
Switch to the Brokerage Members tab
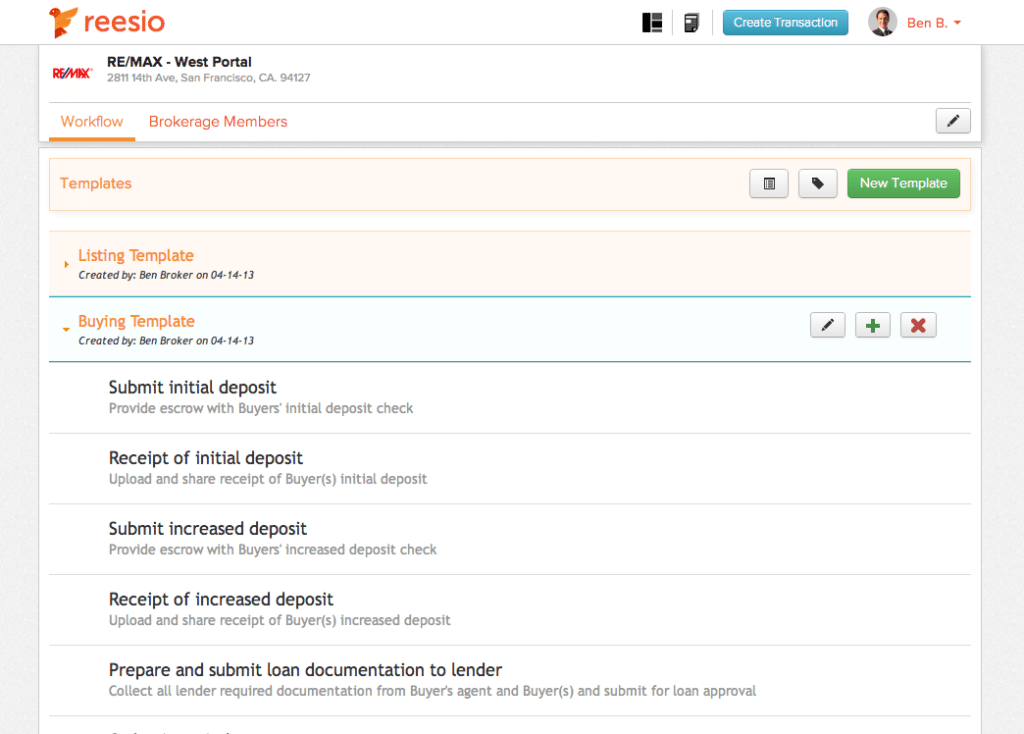point(218,121)
